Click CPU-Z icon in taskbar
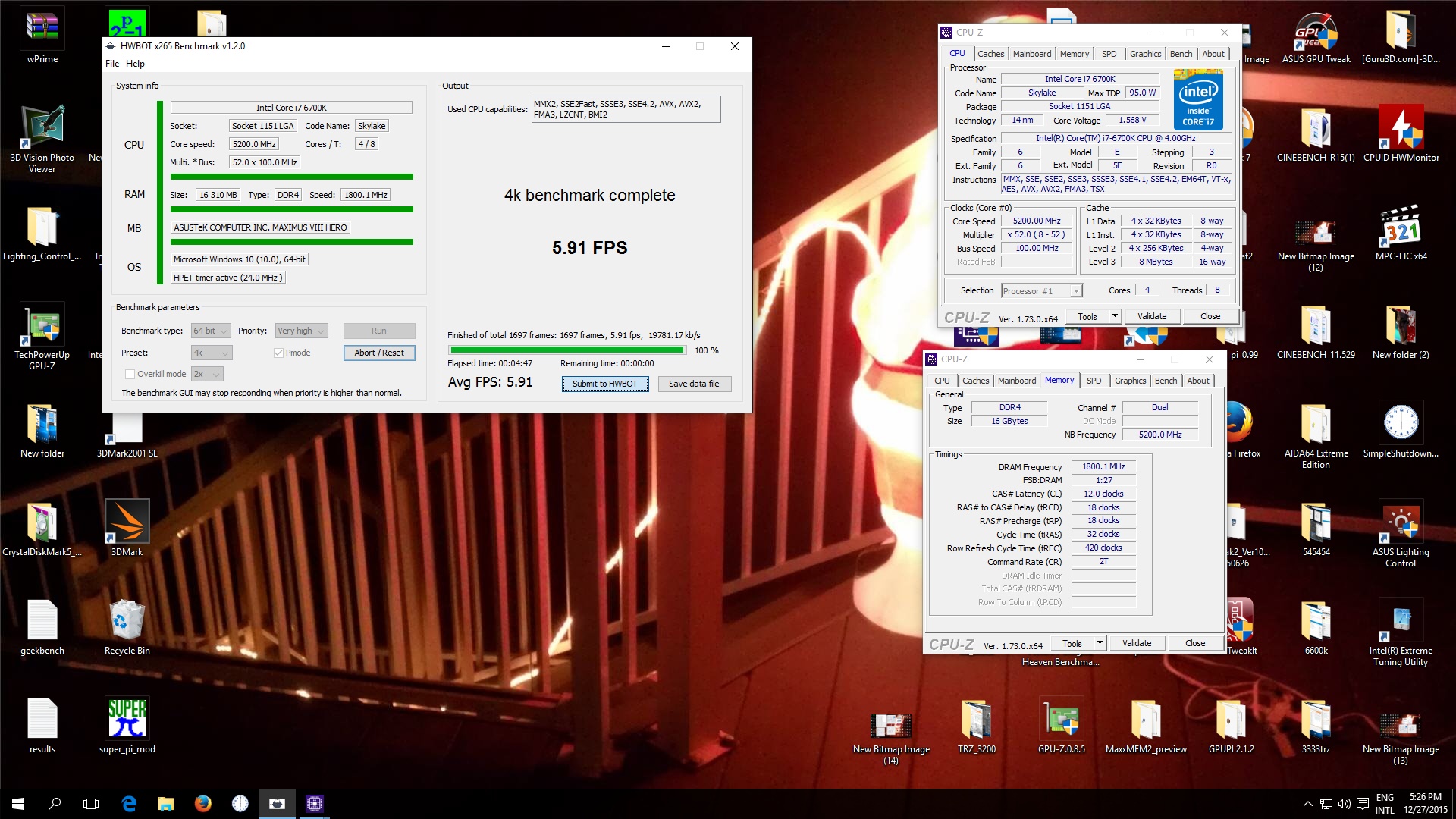 314,804
